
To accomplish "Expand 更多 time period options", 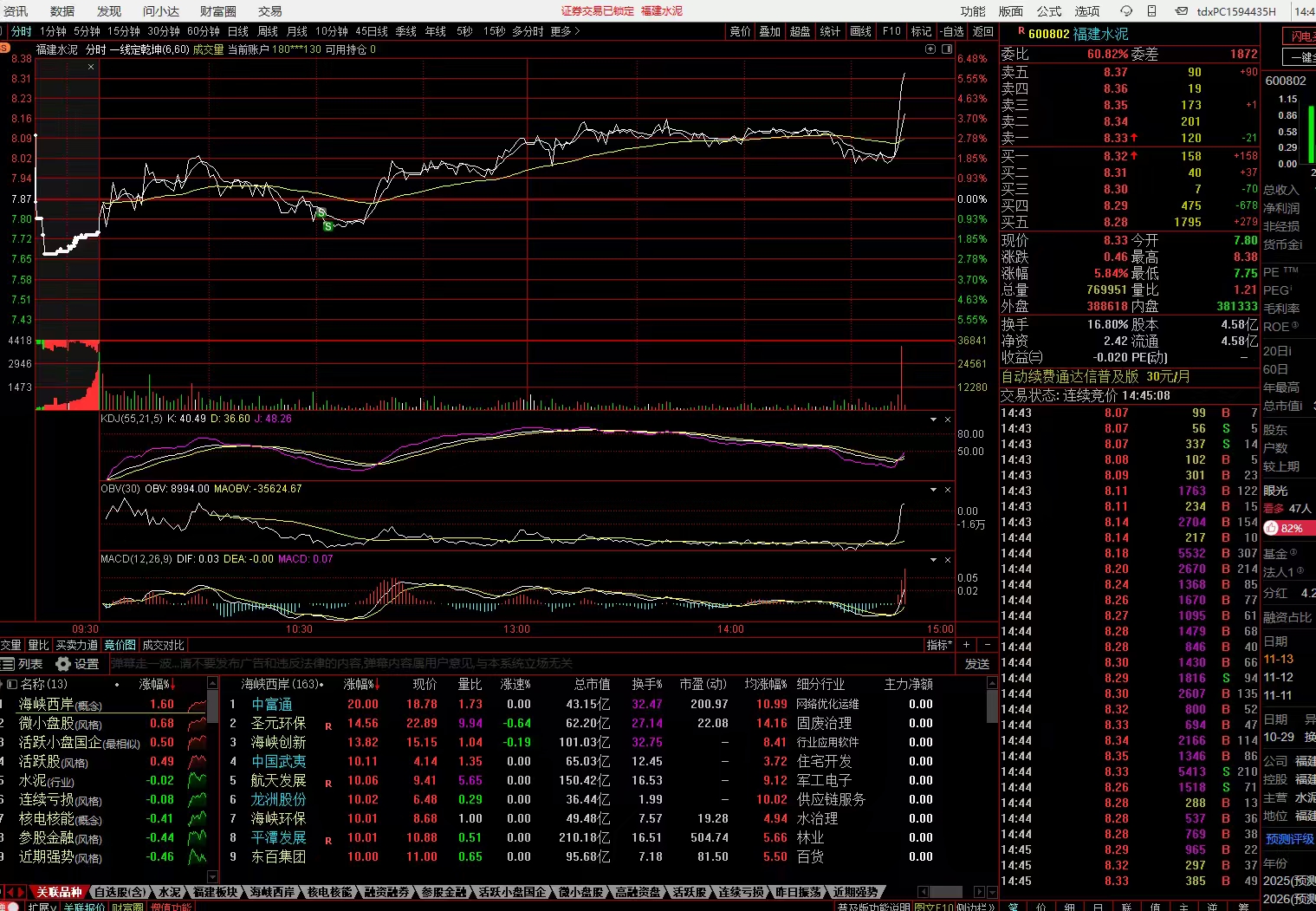I will tap(566, 31).
